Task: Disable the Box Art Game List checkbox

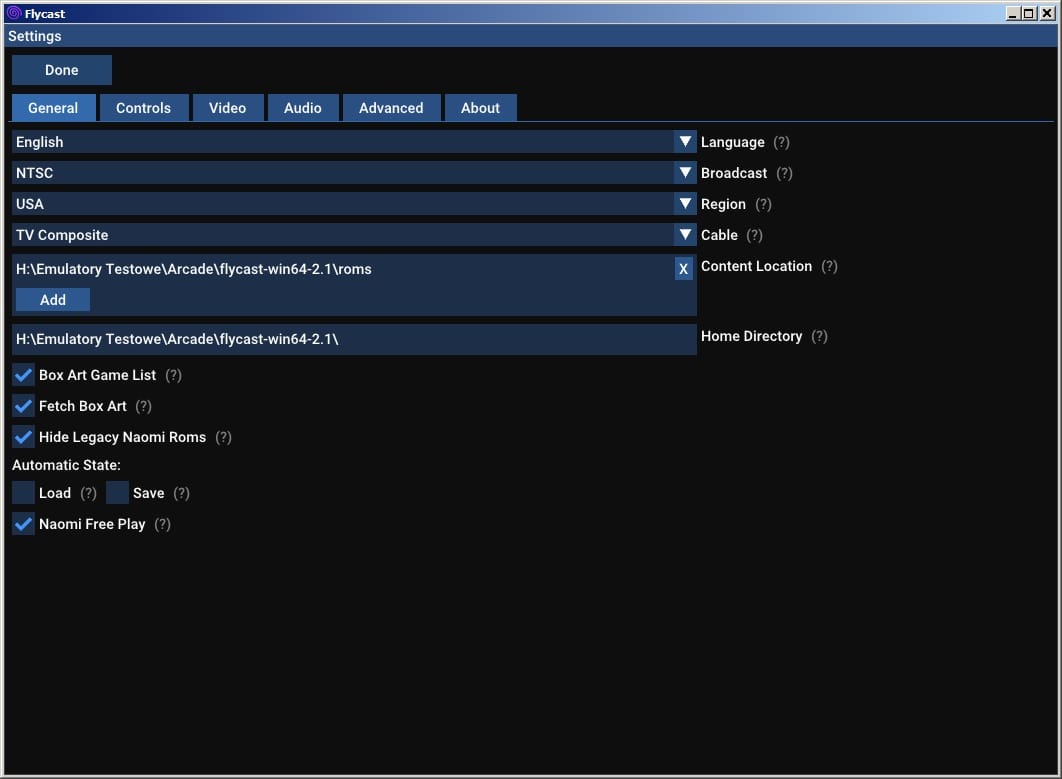Action: click(x=23, y=376)
